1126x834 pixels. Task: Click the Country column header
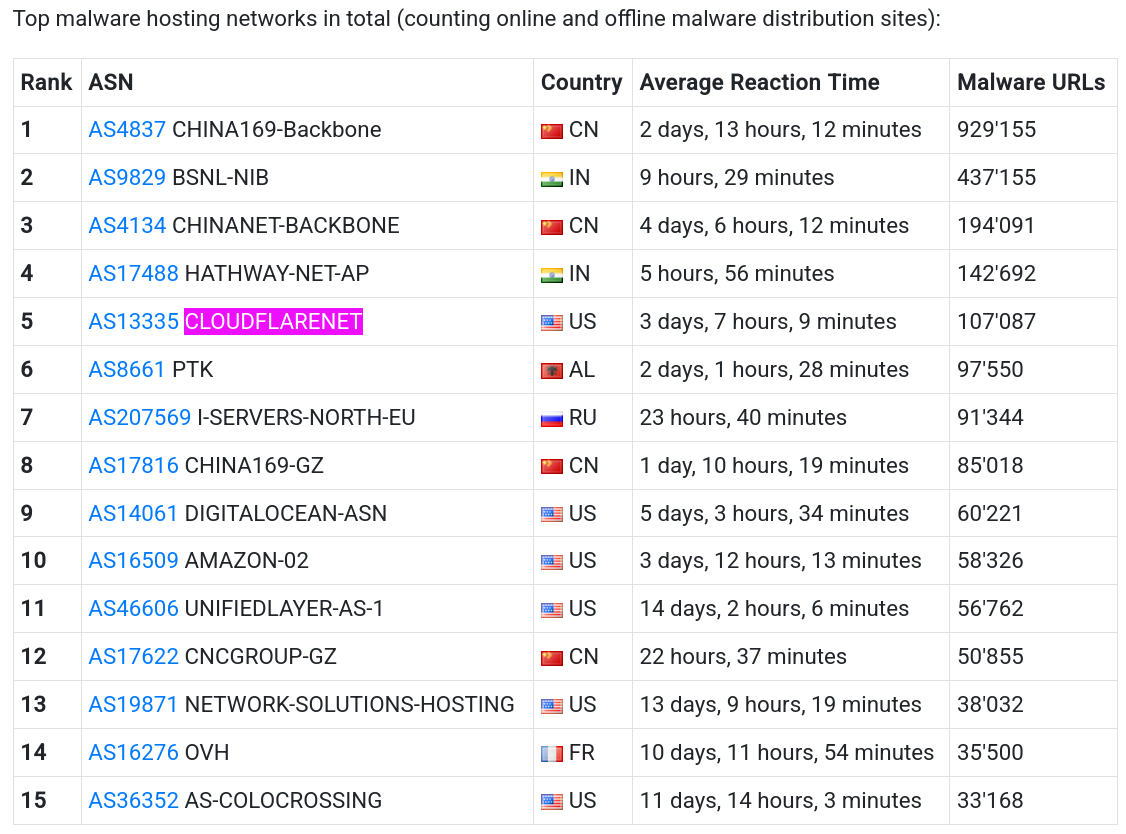pos(581,83)
